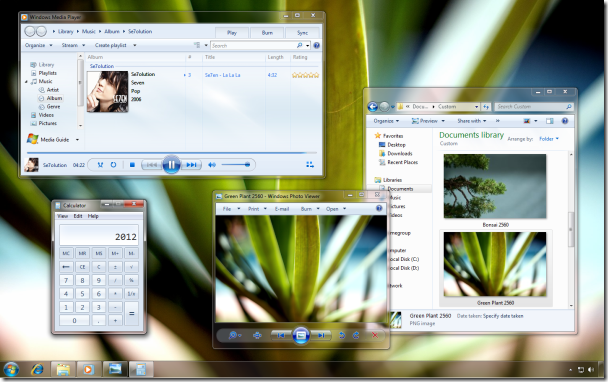Open the Stream dropdown menu
This screenshot has width=608, height=382.
(73, 45)
